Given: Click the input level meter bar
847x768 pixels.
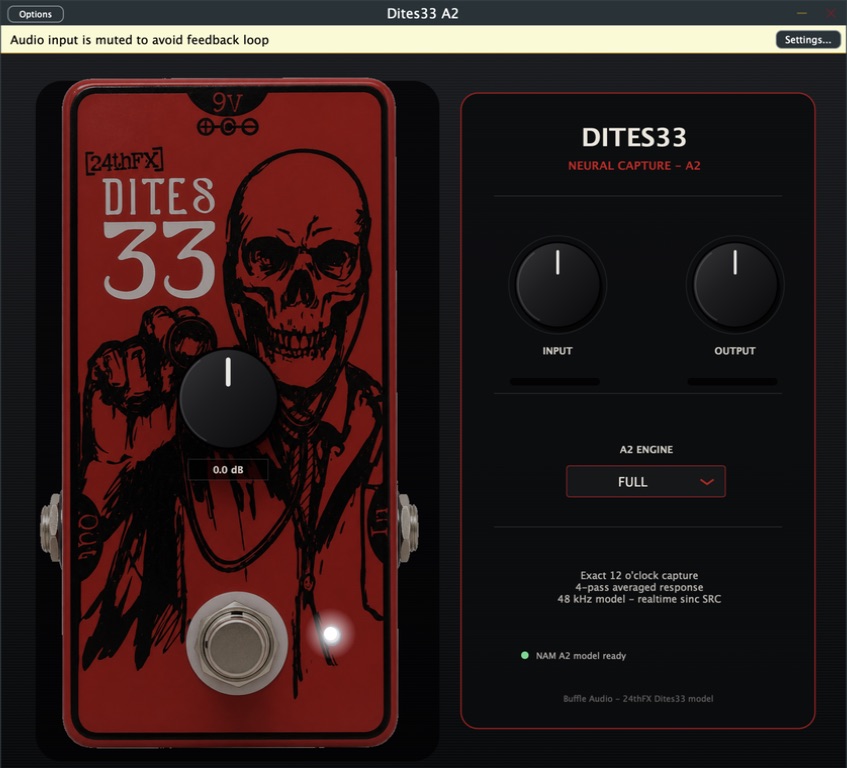Looking at the screenshot, I should 555,381.
